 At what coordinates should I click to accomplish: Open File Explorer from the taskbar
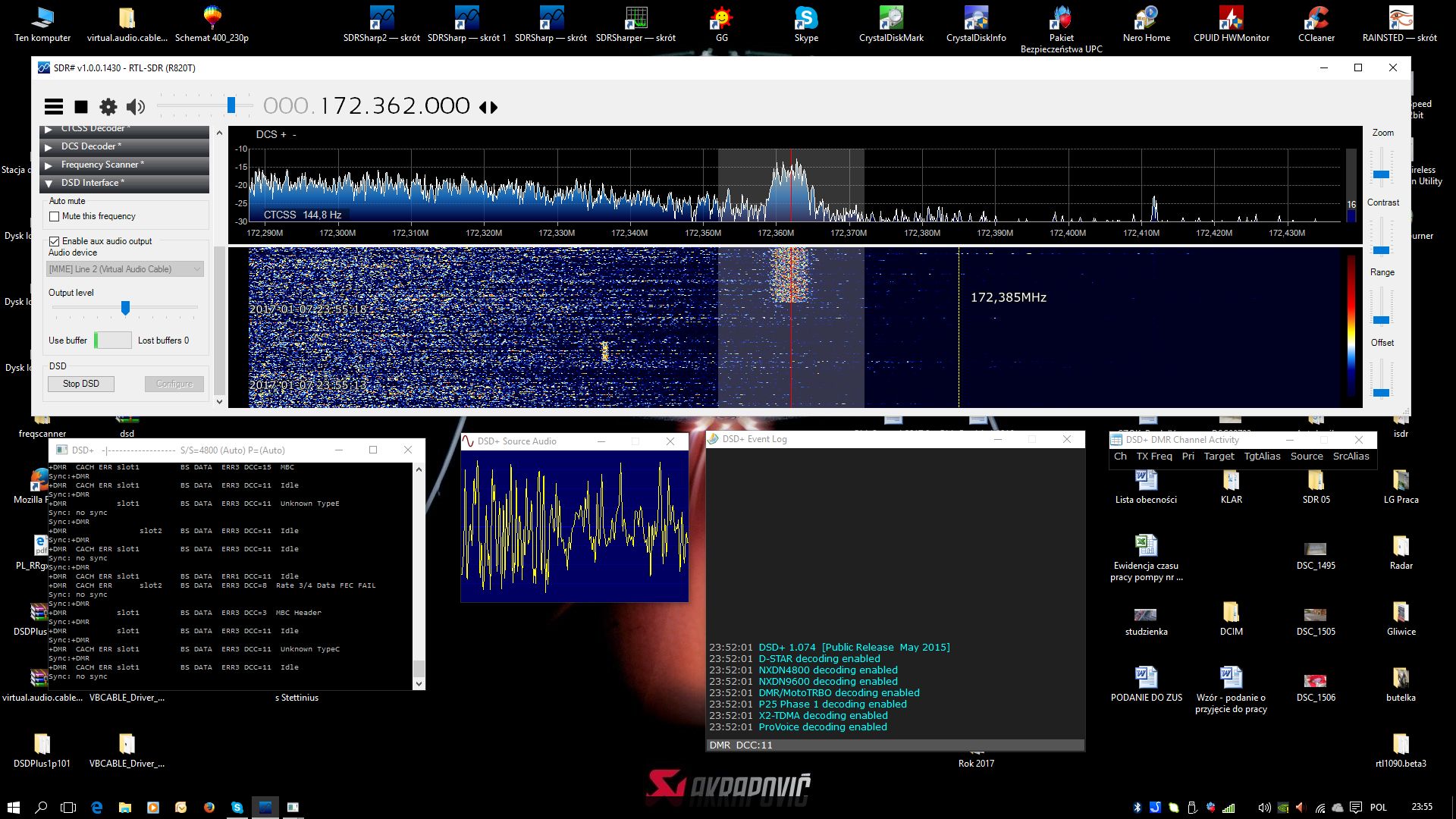click(x=125, y=808)
